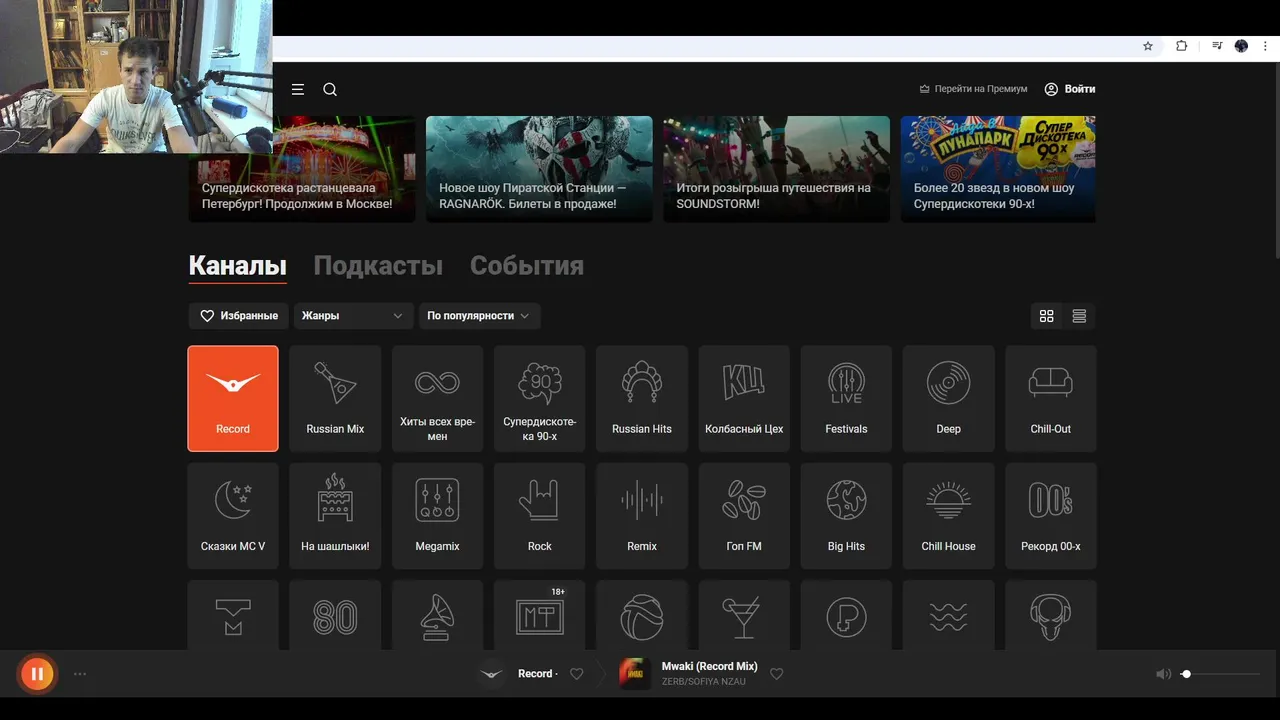Pause playback with orange button

pos(37,674)
